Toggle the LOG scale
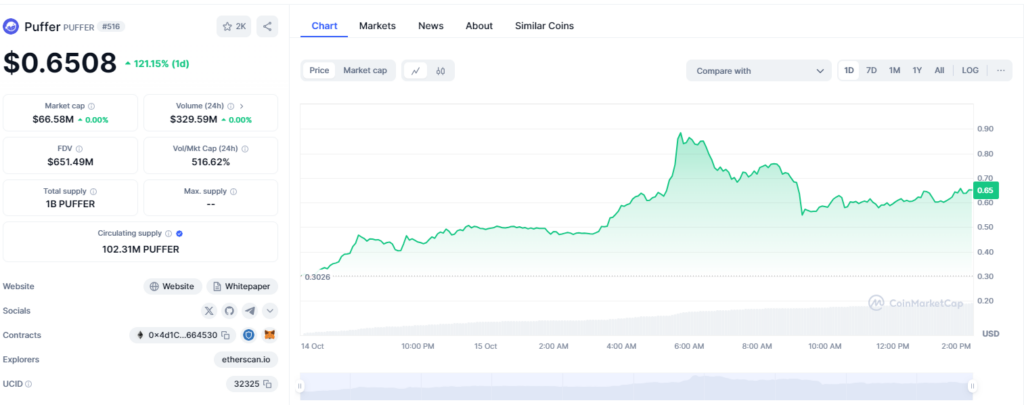Screen dimensions: 1024x405 click(x=970, y=71)
